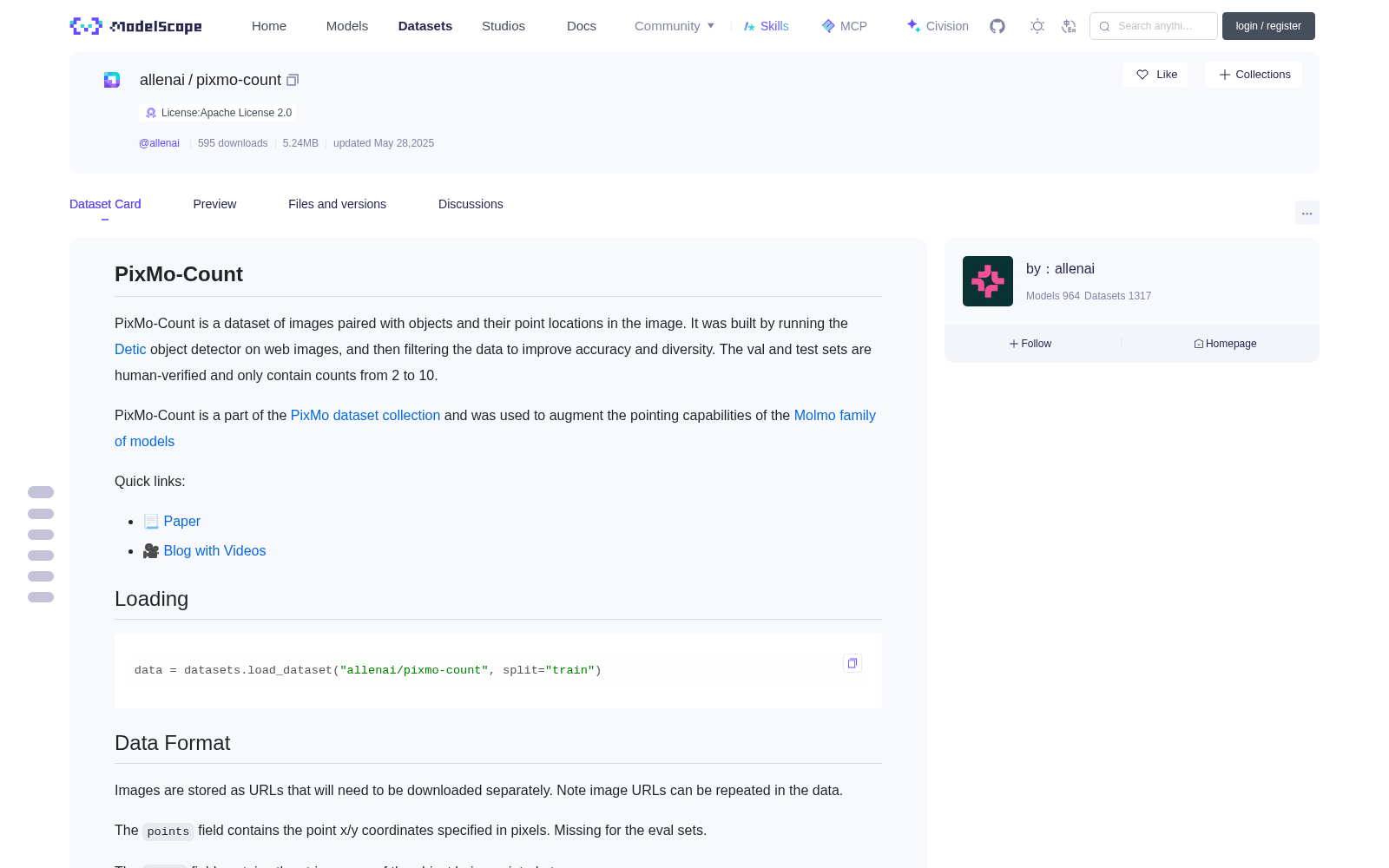This screenshot has width=1389, height=868.
Task: Open the Skills page
Action: coord(766,26)
